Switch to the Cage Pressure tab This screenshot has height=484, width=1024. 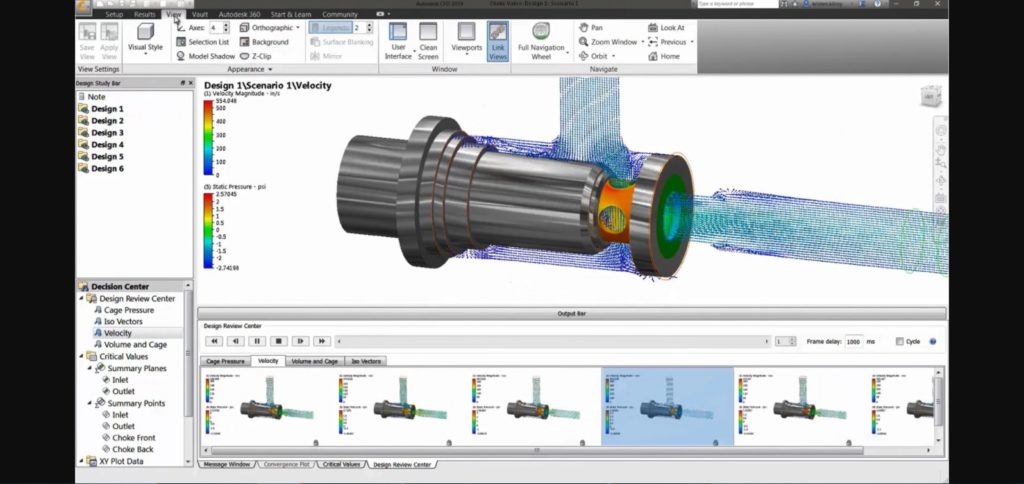(225, 361)
